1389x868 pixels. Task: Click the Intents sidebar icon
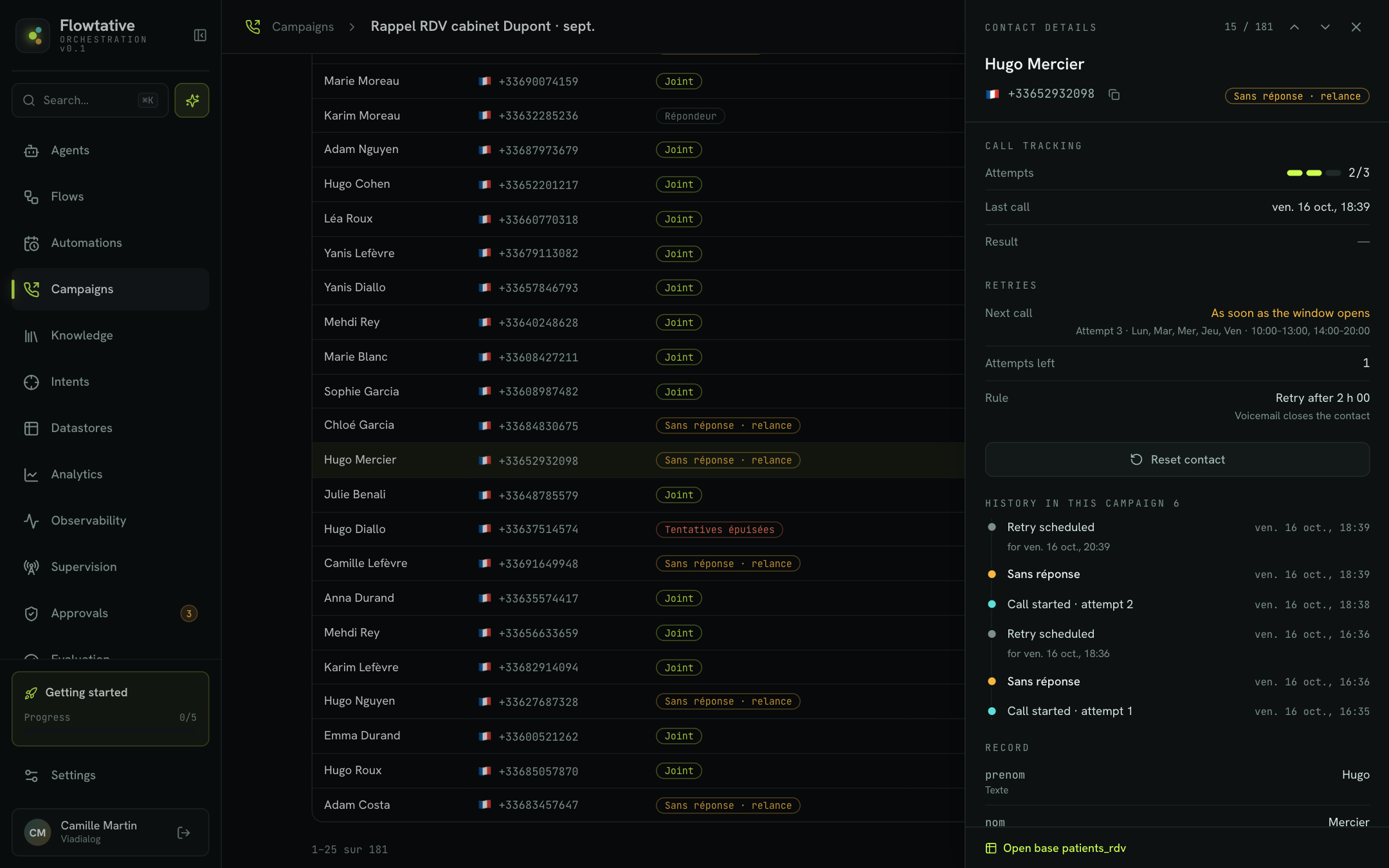32,382
